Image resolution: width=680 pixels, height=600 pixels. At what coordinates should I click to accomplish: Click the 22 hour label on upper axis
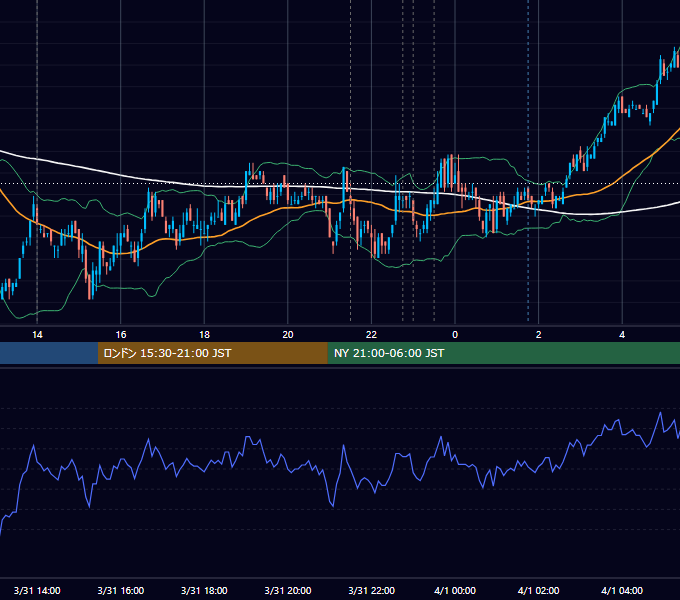point(371,335)
